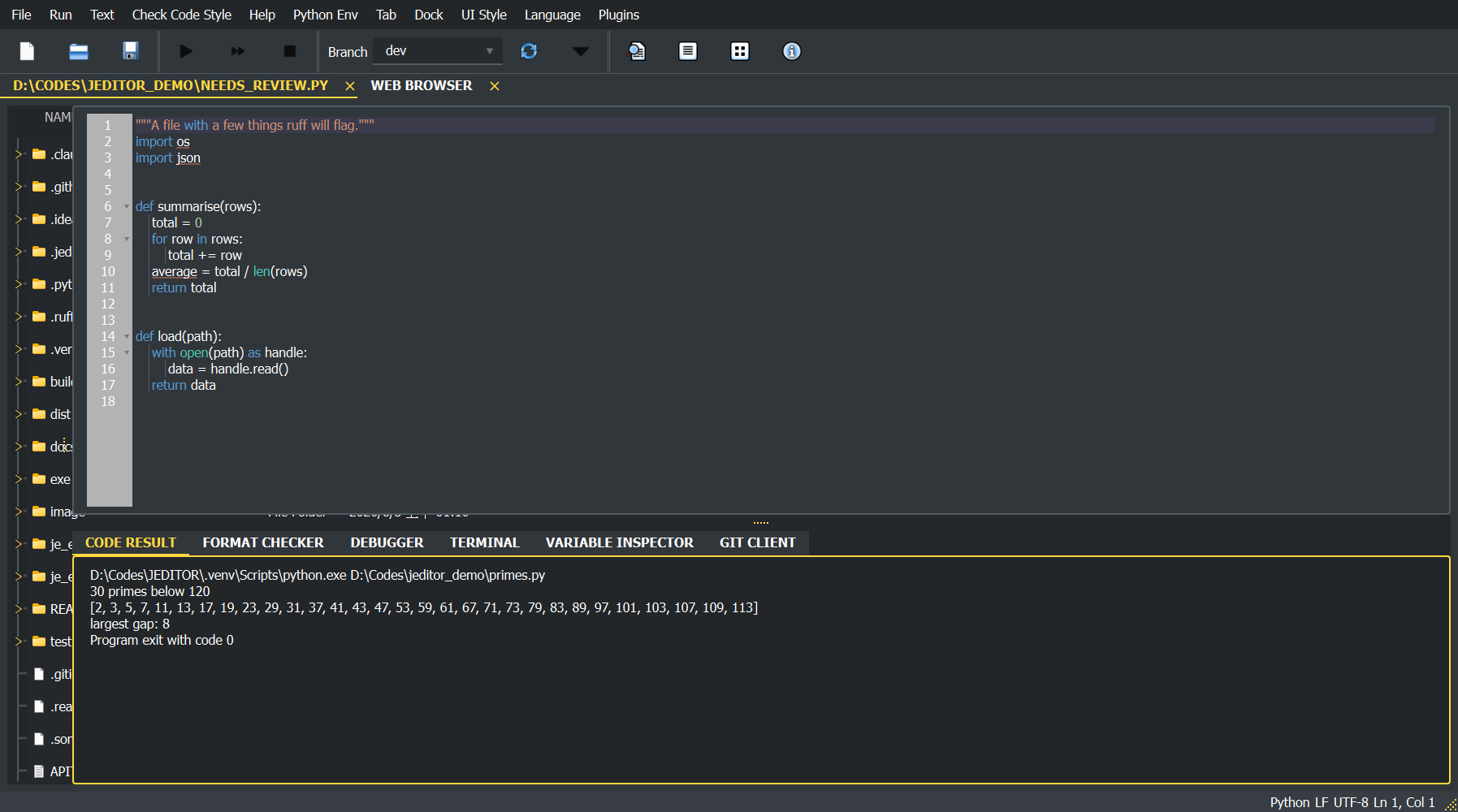
Task: Open the Text menu
Action: 102,15
